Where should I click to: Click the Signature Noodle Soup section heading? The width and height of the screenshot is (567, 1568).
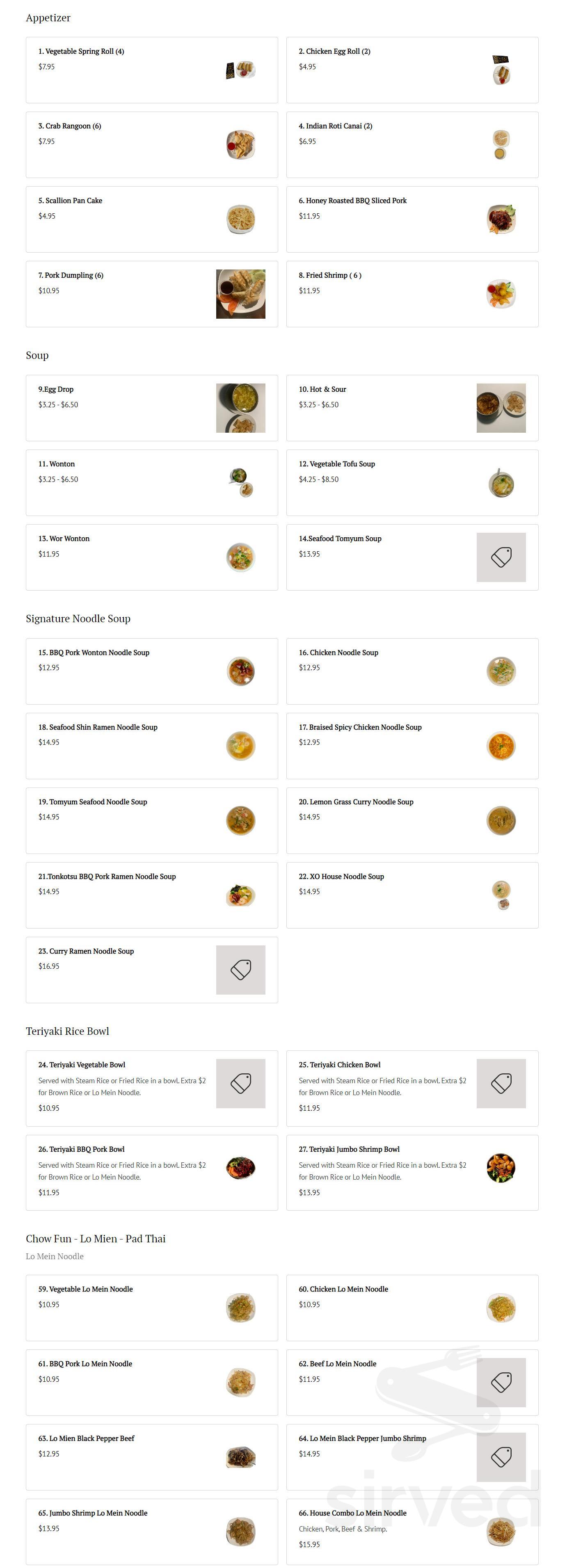78,619
